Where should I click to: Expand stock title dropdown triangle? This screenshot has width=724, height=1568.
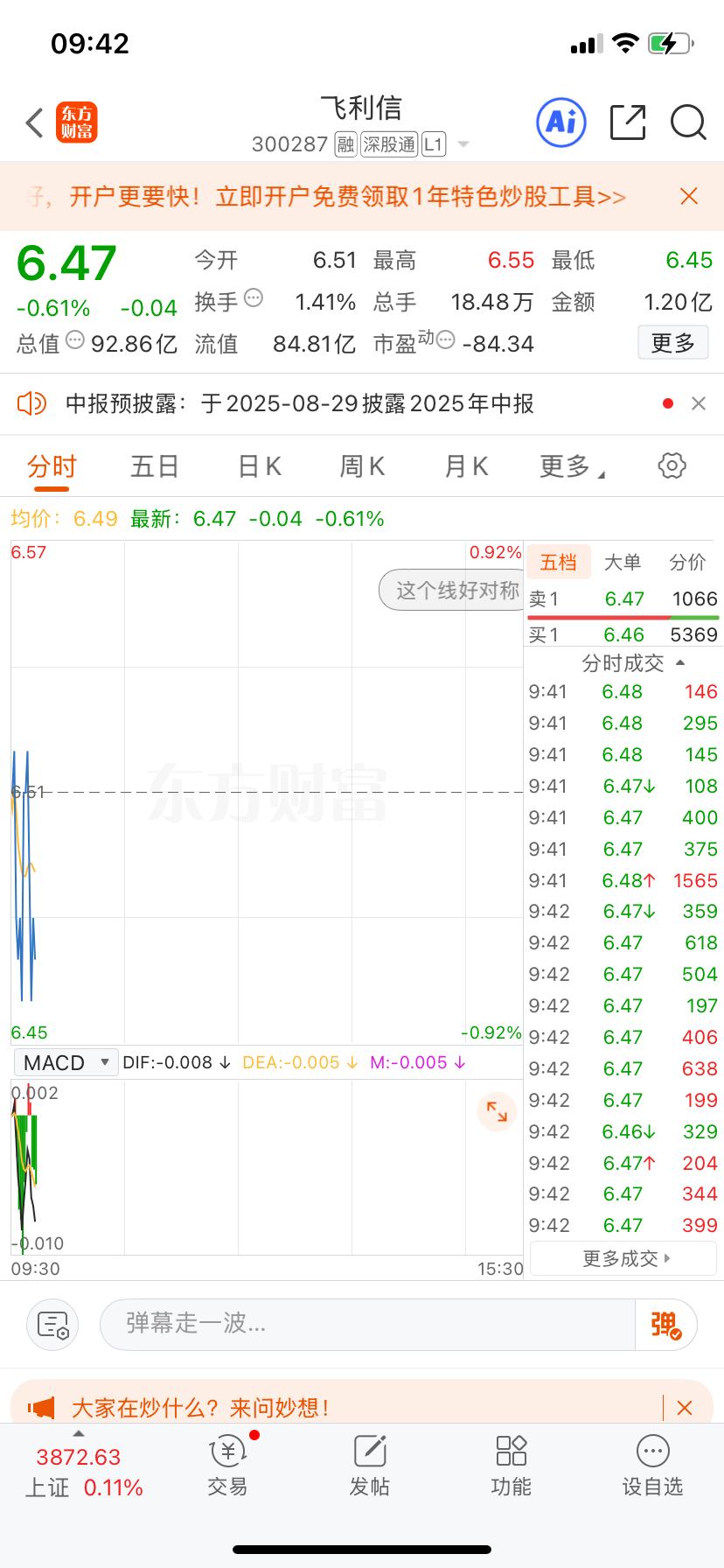[463, 144]
